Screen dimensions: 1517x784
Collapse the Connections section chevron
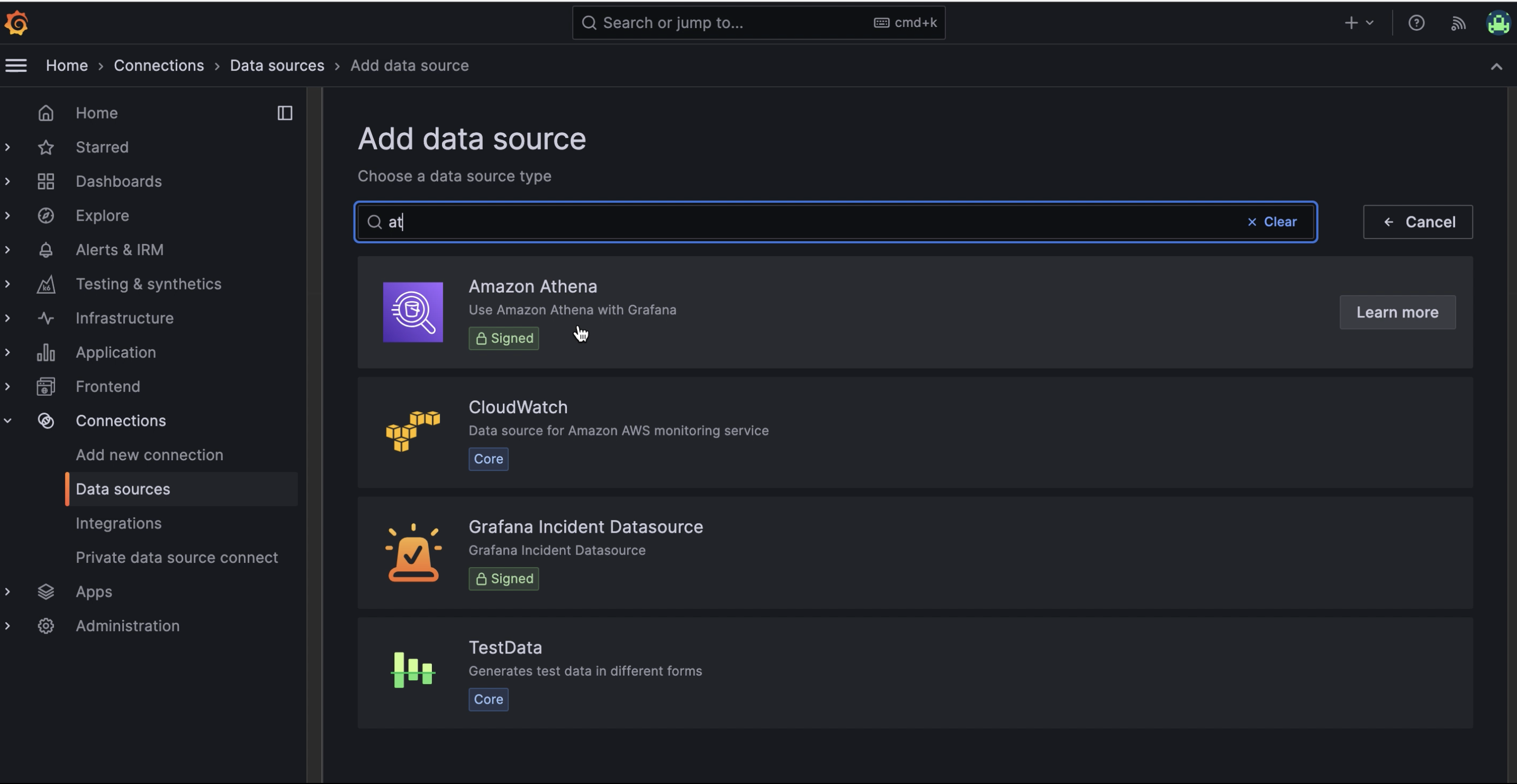[x=7, y=421]
